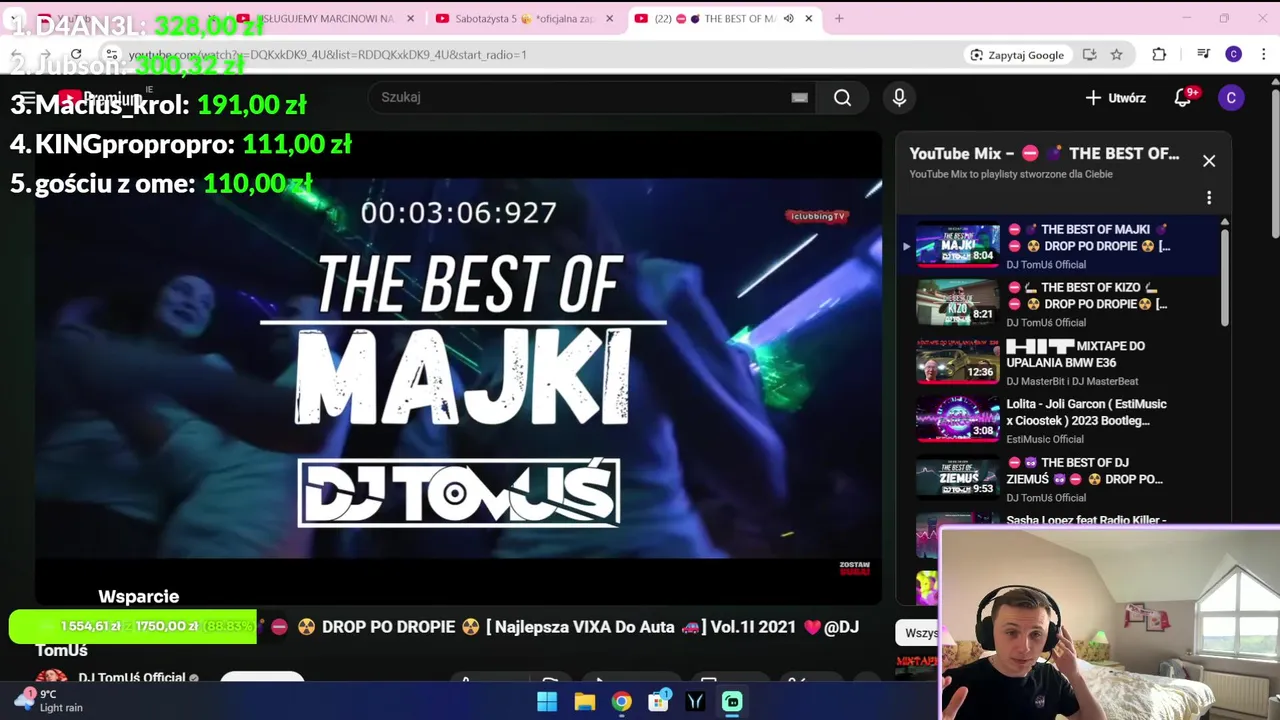Click 'EstiMusic Official' channel name in playlist
Viewport: 1280px width, 720px height.
click(x=1045, y=439)
